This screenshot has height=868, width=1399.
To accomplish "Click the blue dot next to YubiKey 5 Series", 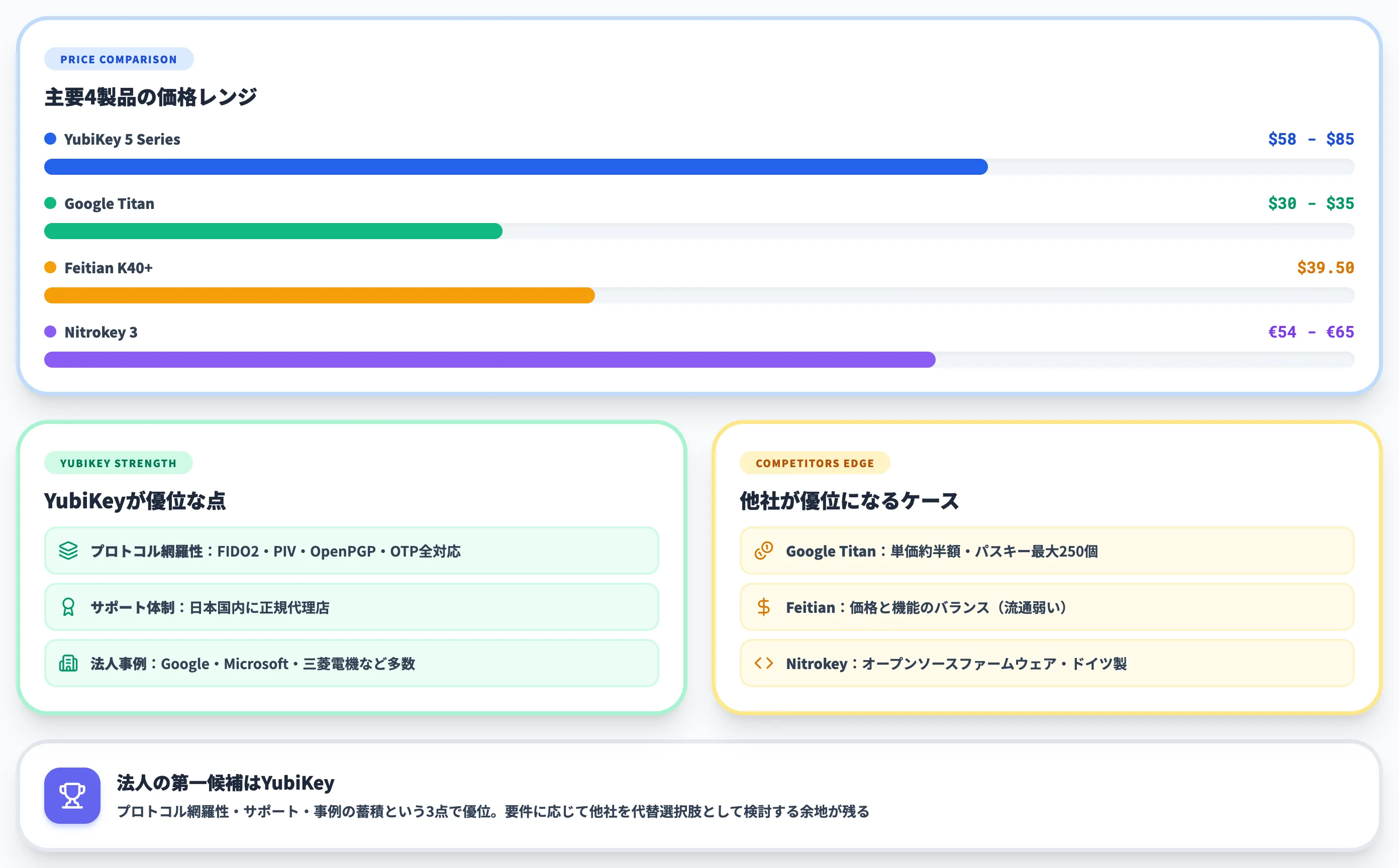I will pyautogui.click(x=50, y=138).
